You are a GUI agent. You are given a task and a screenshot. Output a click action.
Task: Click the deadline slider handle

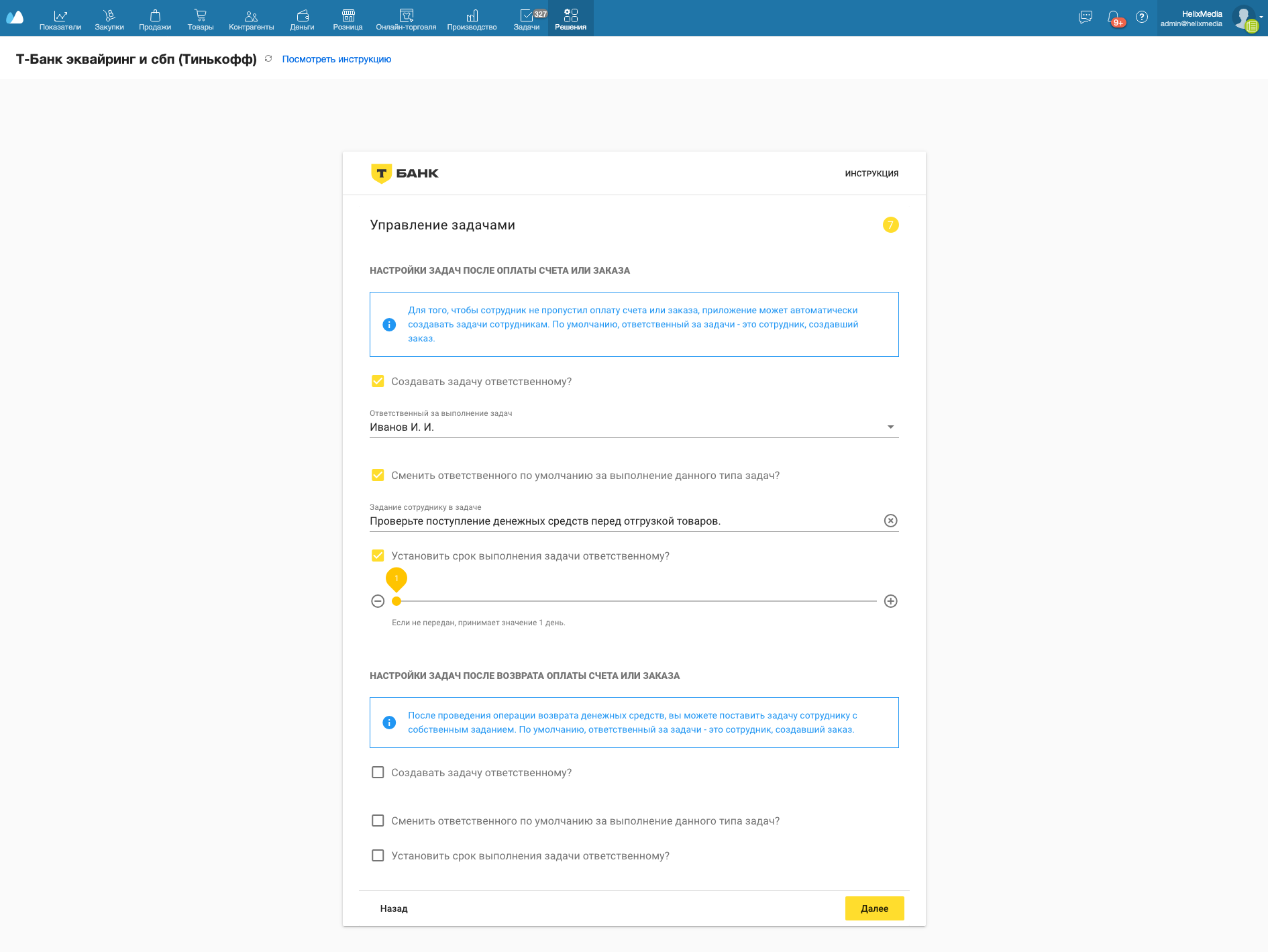point(397,601)
